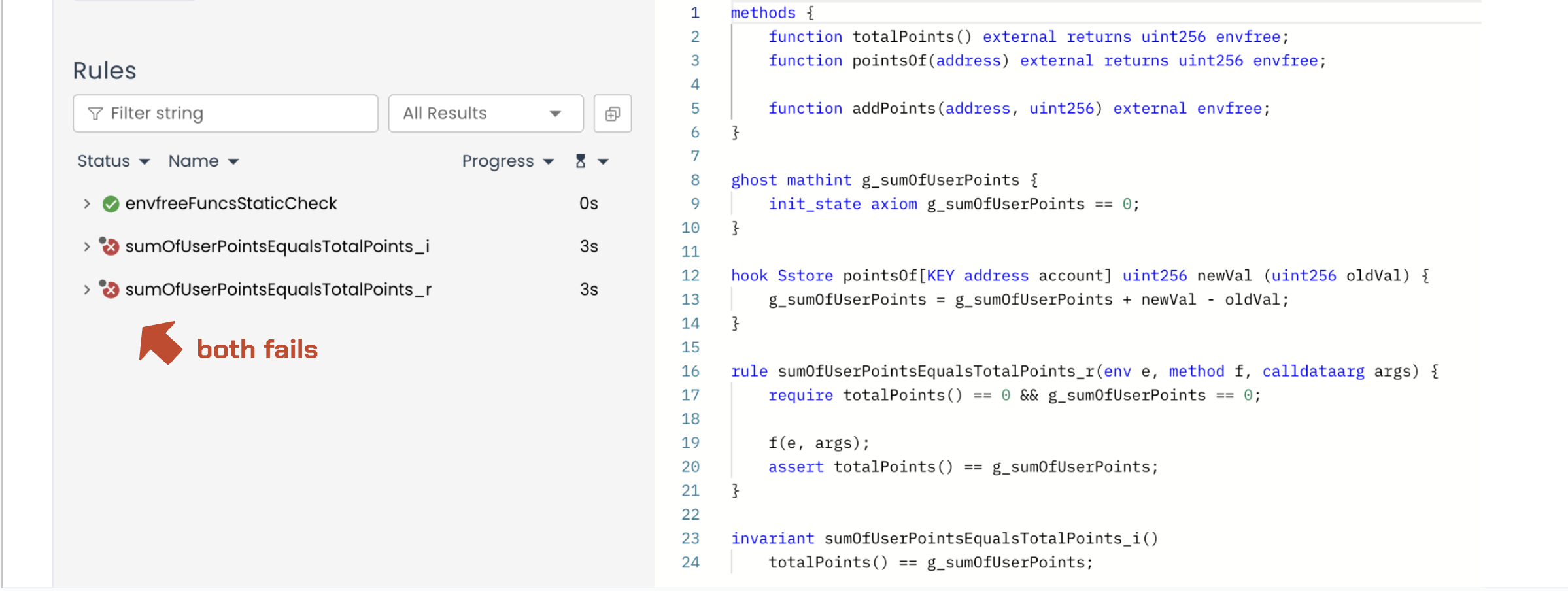Click the expand-all icon beside All Results
The image size is (1568, 591).
pos(612,114)
